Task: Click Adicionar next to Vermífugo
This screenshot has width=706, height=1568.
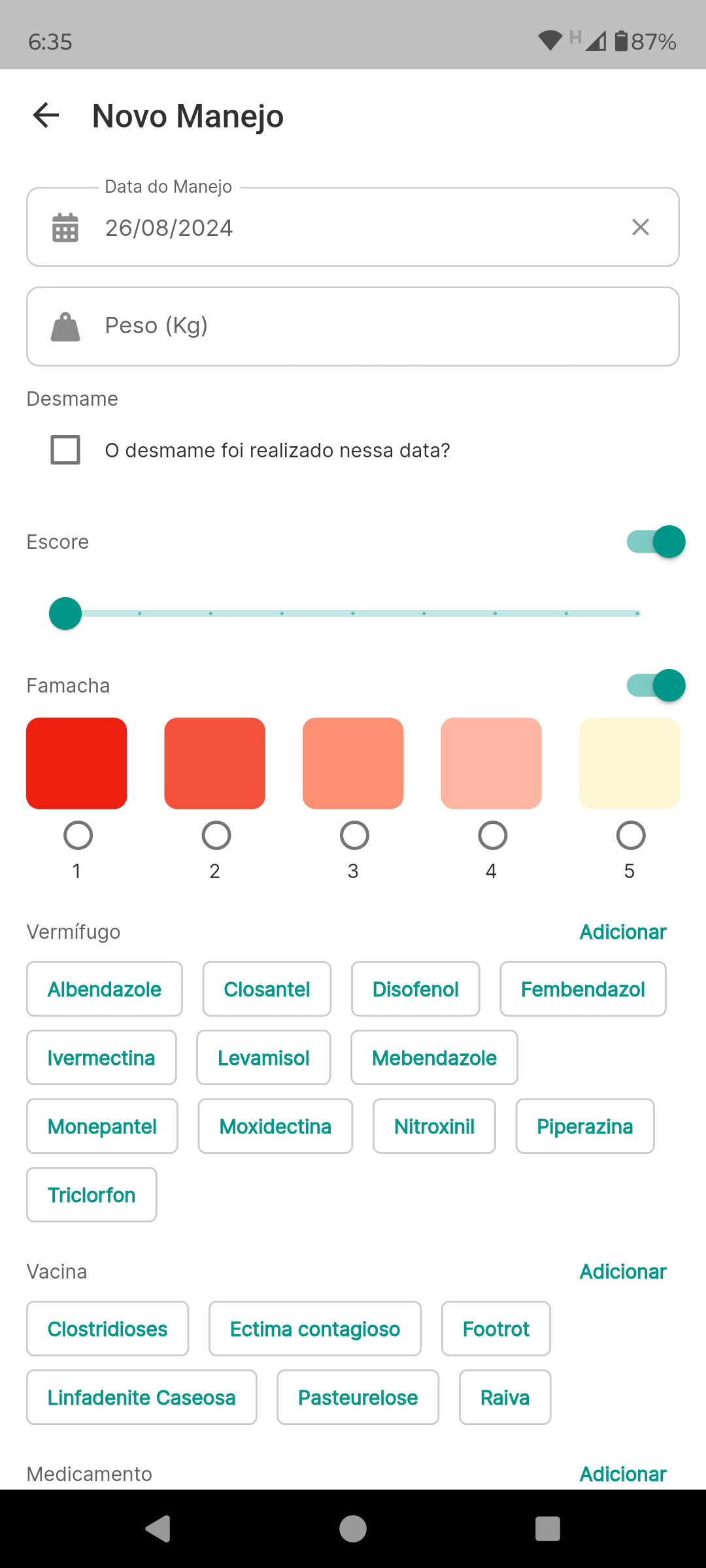Action: (623, 932)
